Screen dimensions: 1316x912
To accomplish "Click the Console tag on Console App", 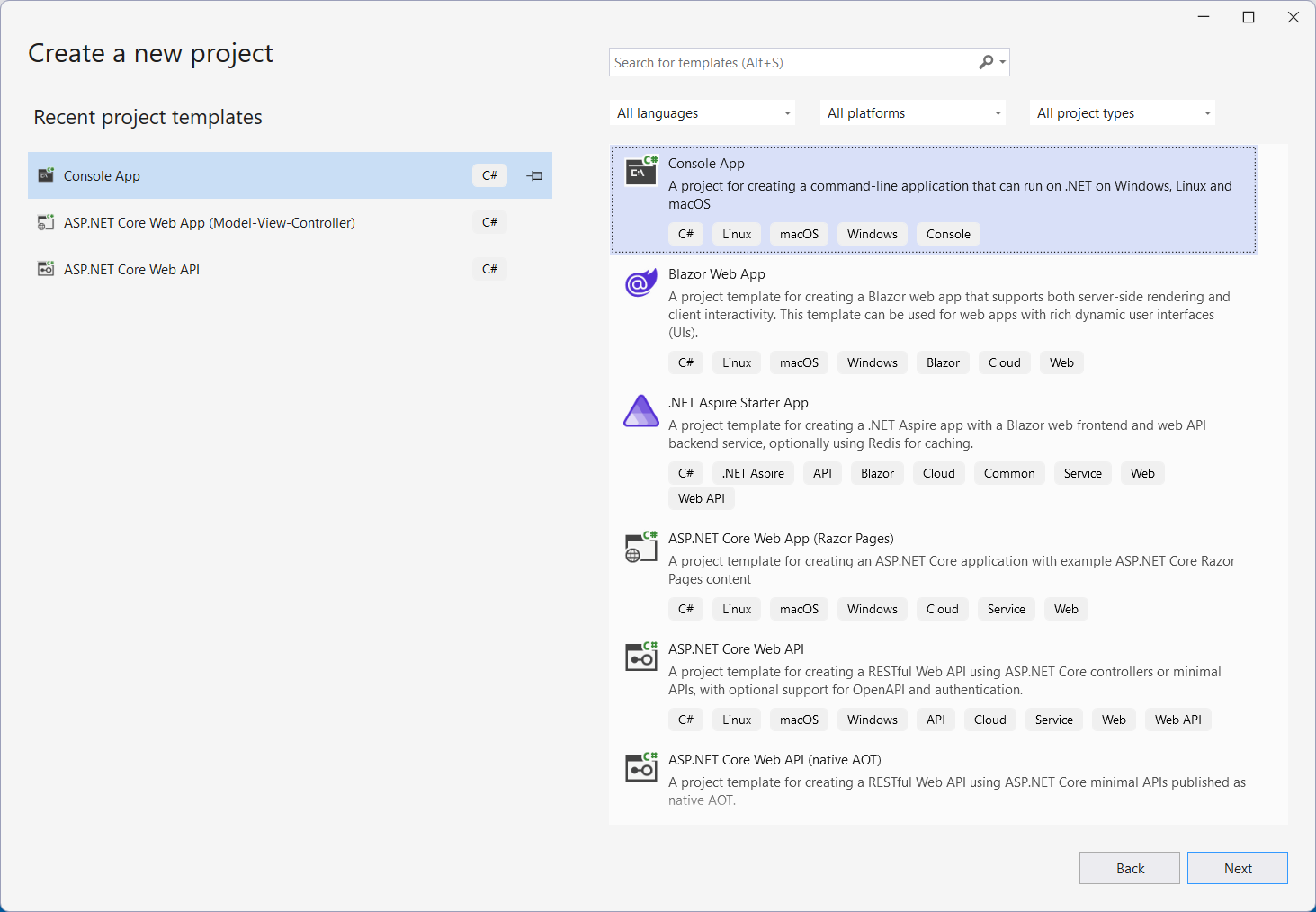I will point(948,234).
